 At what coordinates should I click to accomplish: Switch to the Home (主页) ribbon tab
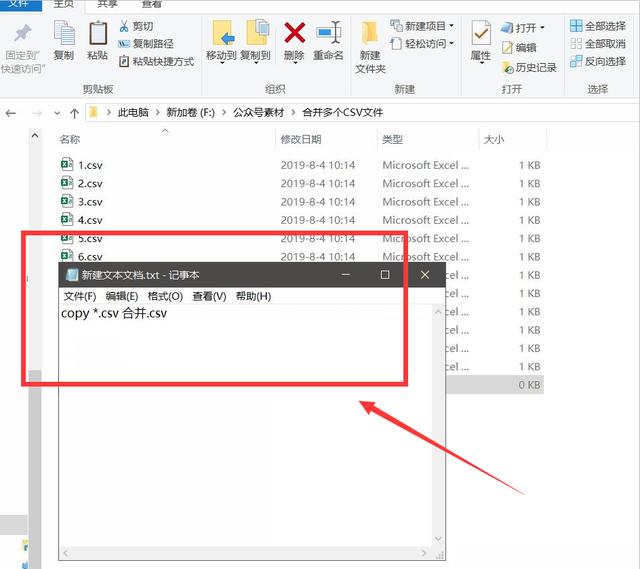point(64,4)
